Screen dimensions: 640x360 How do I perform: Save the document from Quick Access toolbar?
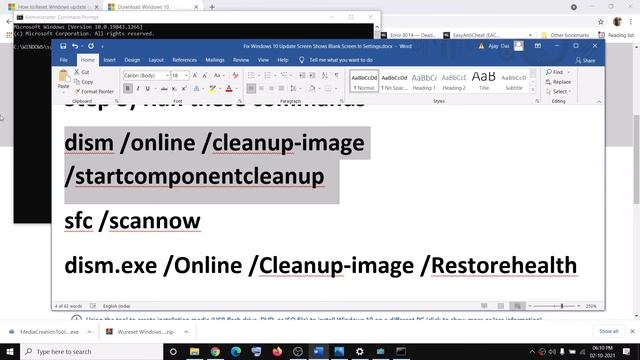click(x=63, y=46)
